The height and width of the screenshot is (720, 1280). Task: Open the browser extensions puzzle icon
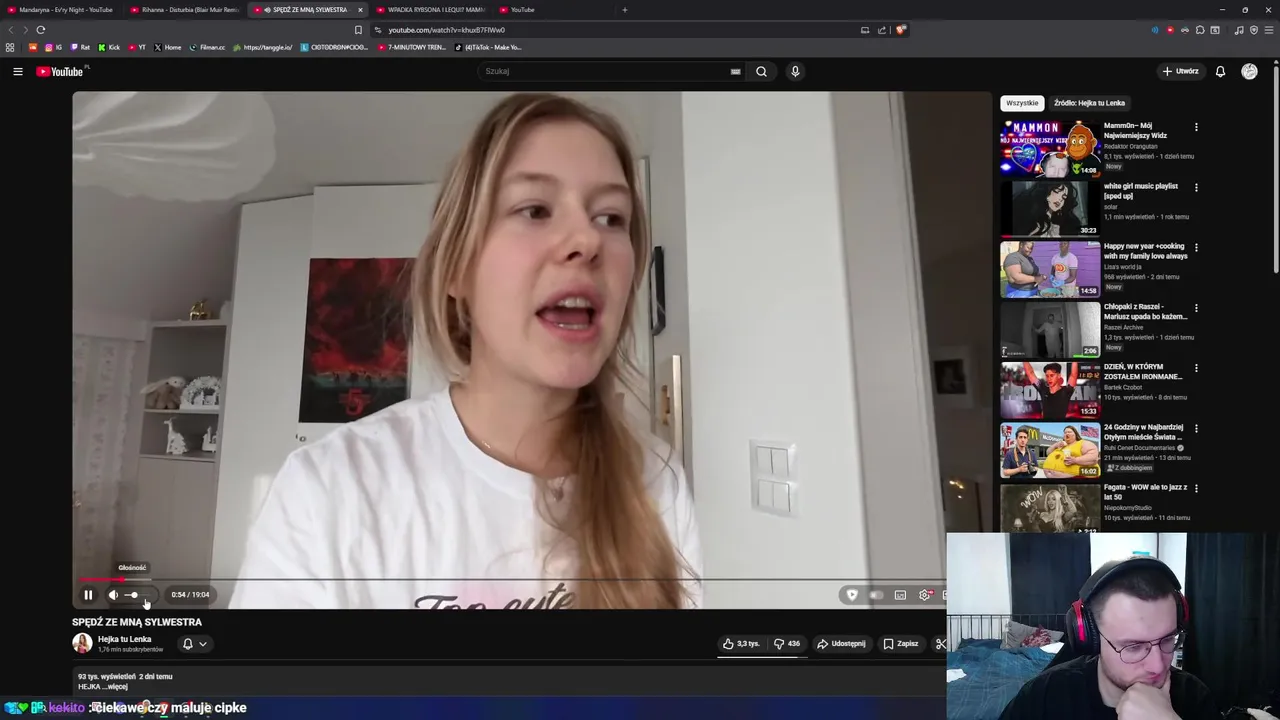pos(1200,30)
